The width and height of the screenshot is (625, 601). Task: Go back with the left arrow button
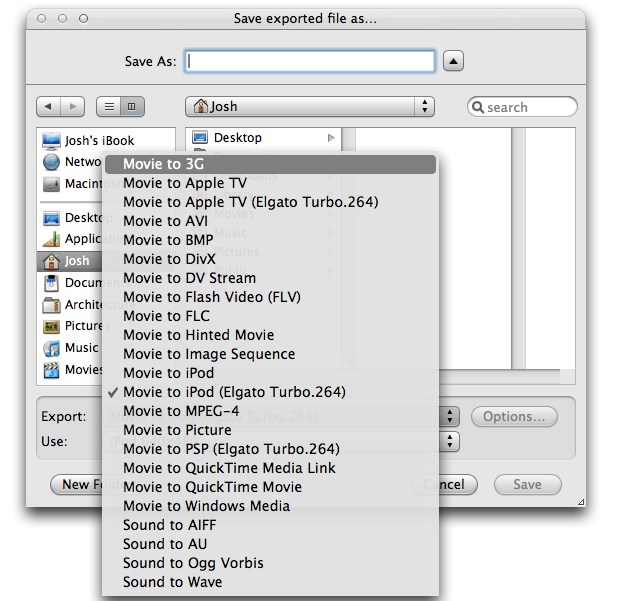tap(49, 107)
